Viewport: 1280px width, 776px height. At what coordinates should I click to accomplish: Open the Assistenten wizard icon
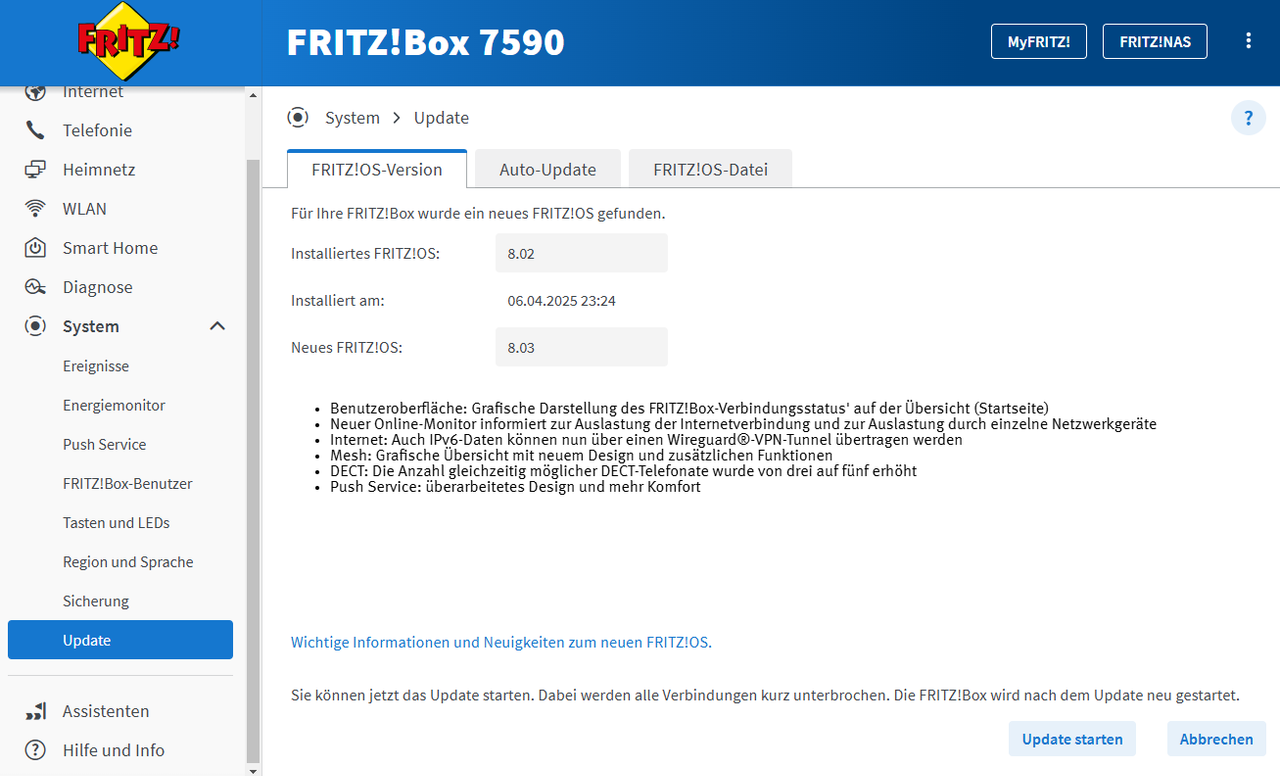(x=36, y=711)
